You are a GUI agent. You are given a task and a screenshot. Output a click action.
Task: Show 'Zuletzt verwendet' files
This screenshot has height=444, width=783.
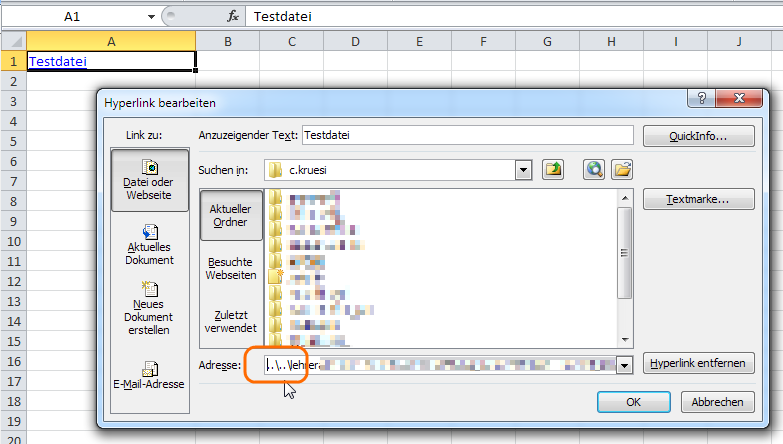231,320
